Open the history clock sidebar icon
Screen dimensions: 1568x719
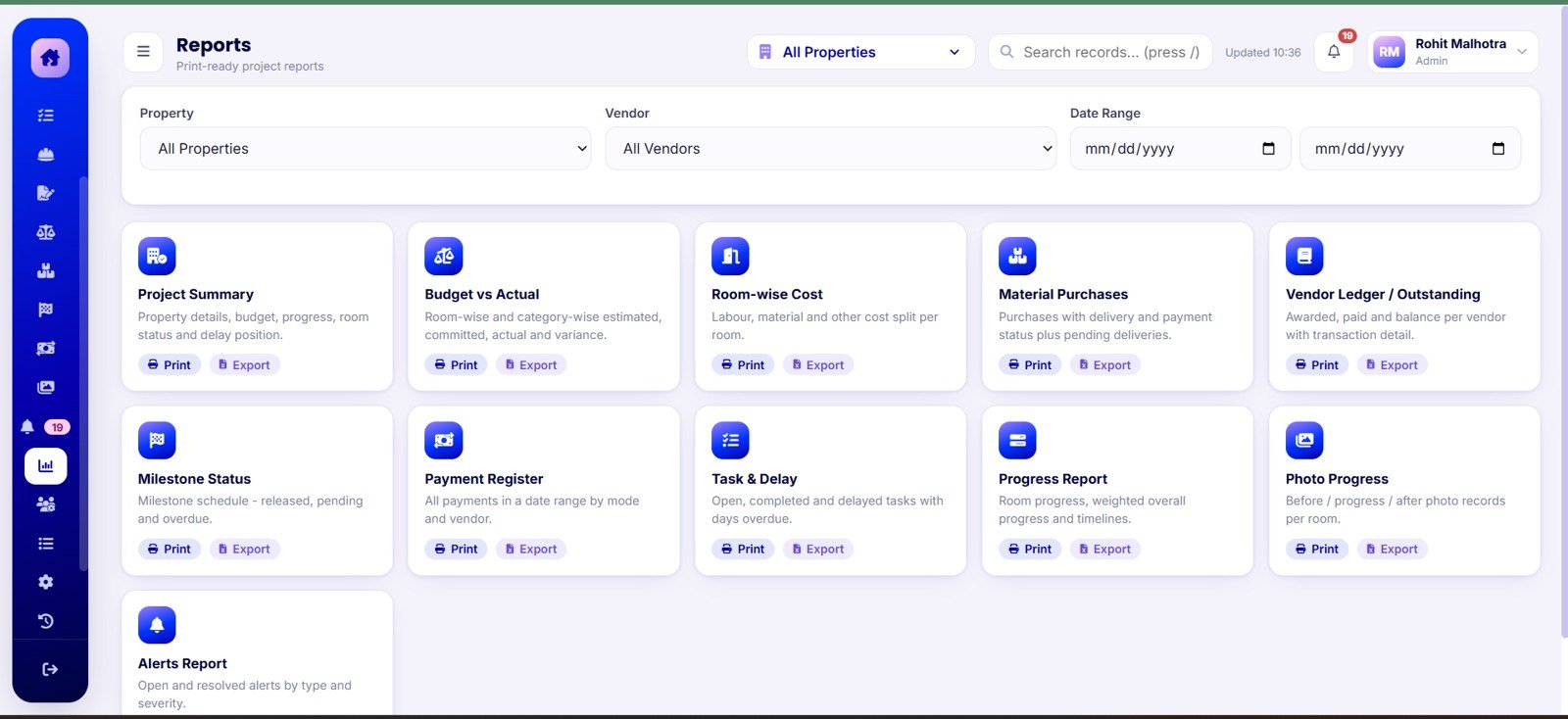point(46,621)
